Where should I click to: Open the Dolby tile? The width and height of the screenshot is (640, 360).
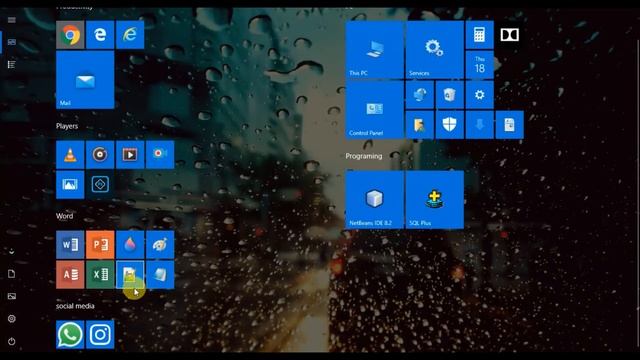click(x=509, y=35)
